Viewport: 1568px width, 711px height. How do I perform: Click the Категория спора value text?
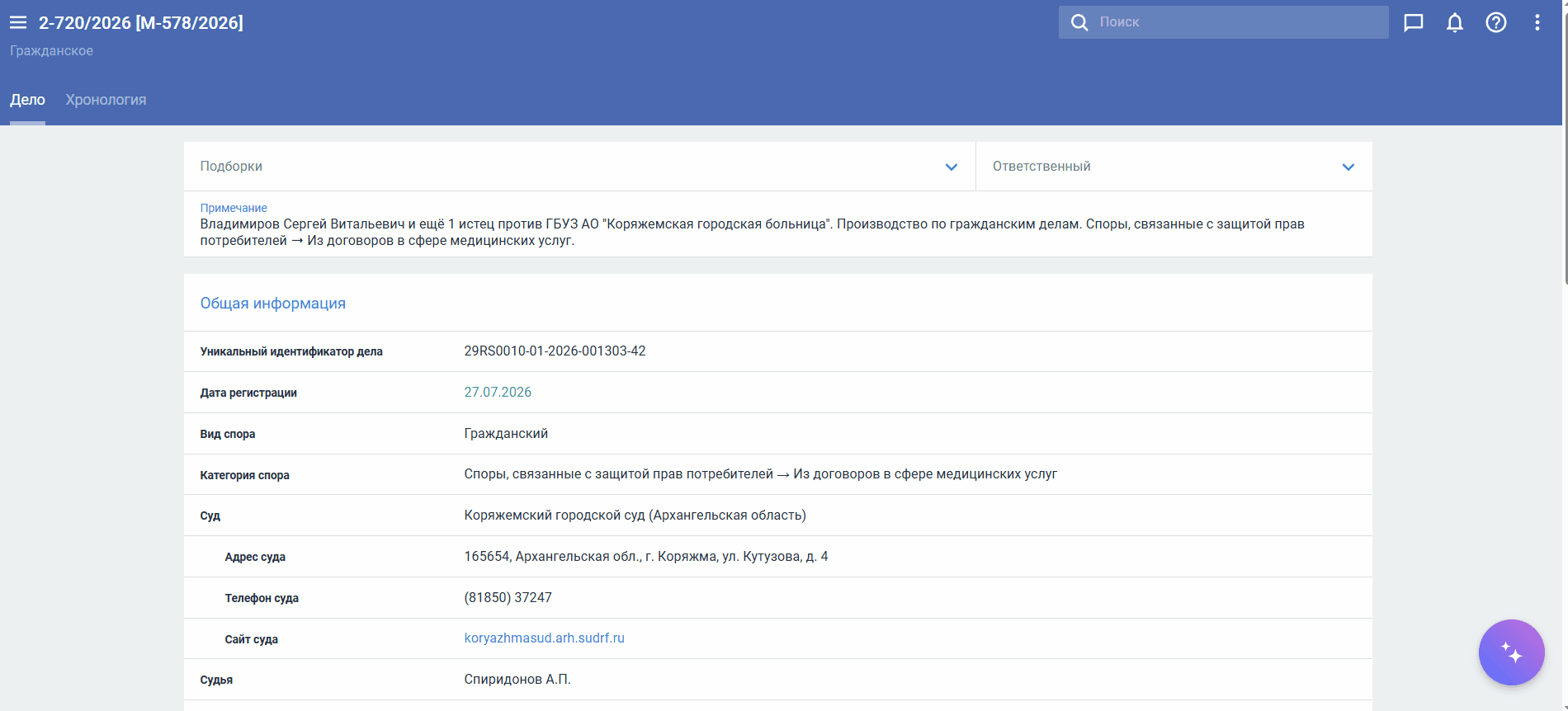[760, 474]
